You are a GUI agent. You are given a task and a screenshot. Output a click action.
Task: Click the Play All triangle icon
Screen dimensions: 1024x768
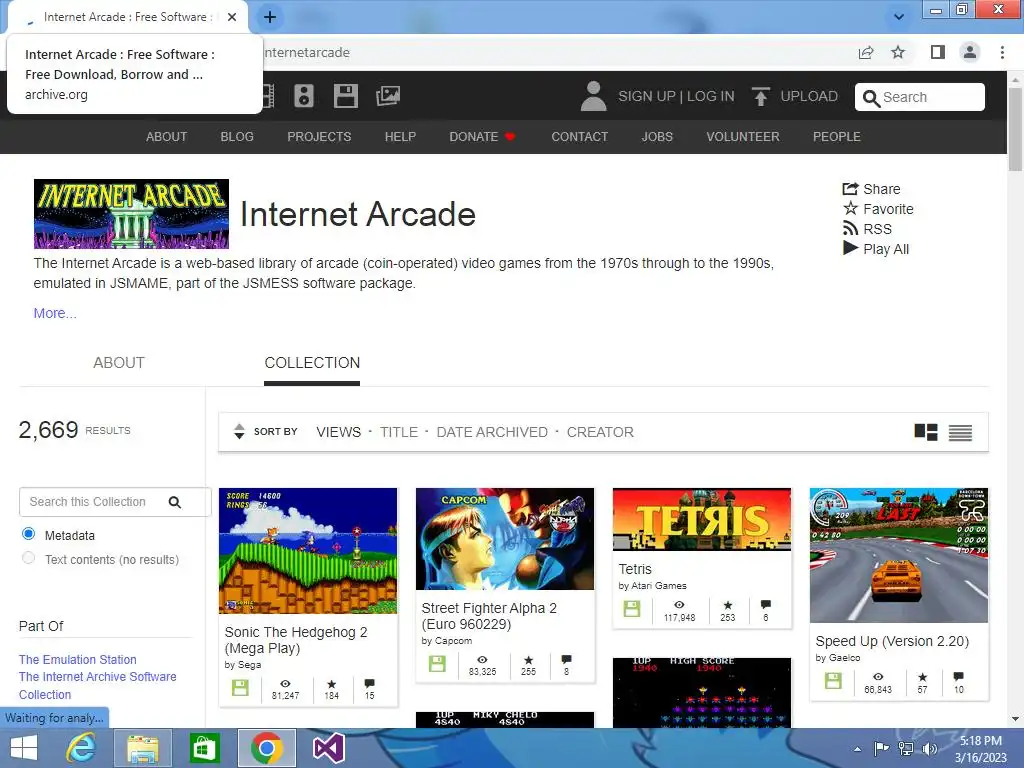tap(850, 248)
